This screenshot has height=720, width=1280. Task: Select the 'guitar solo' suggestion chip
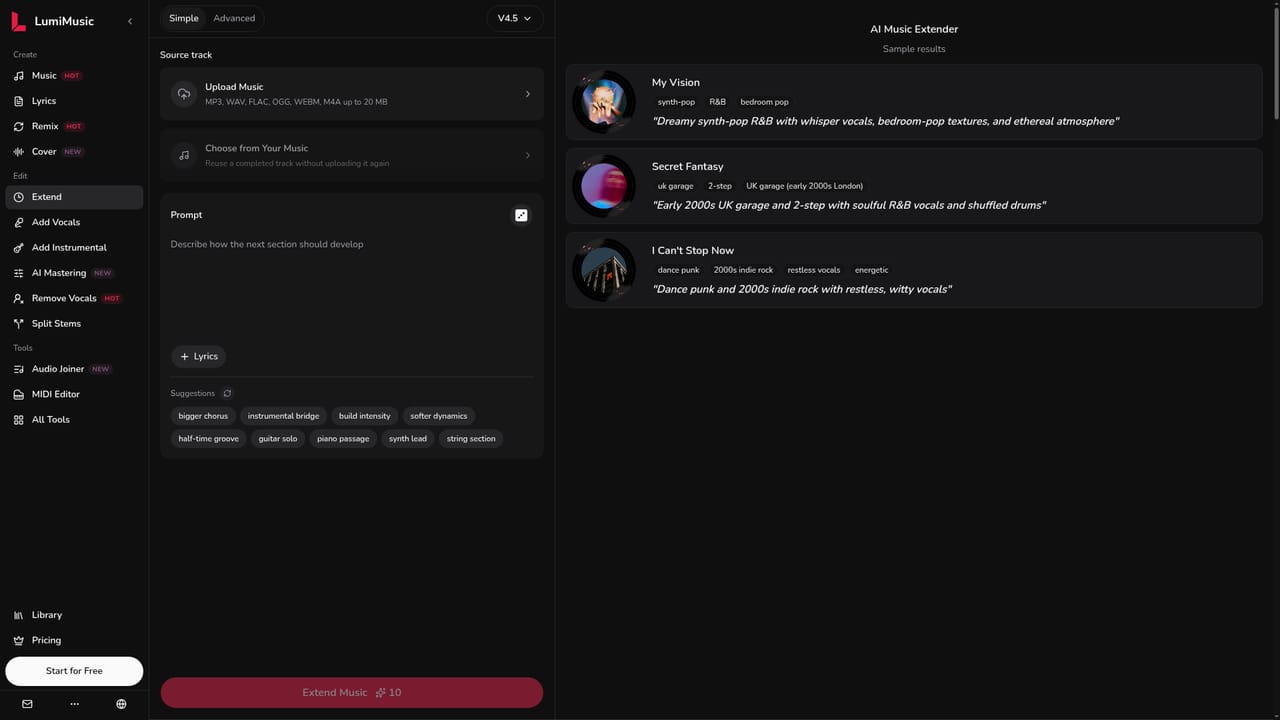278,439
